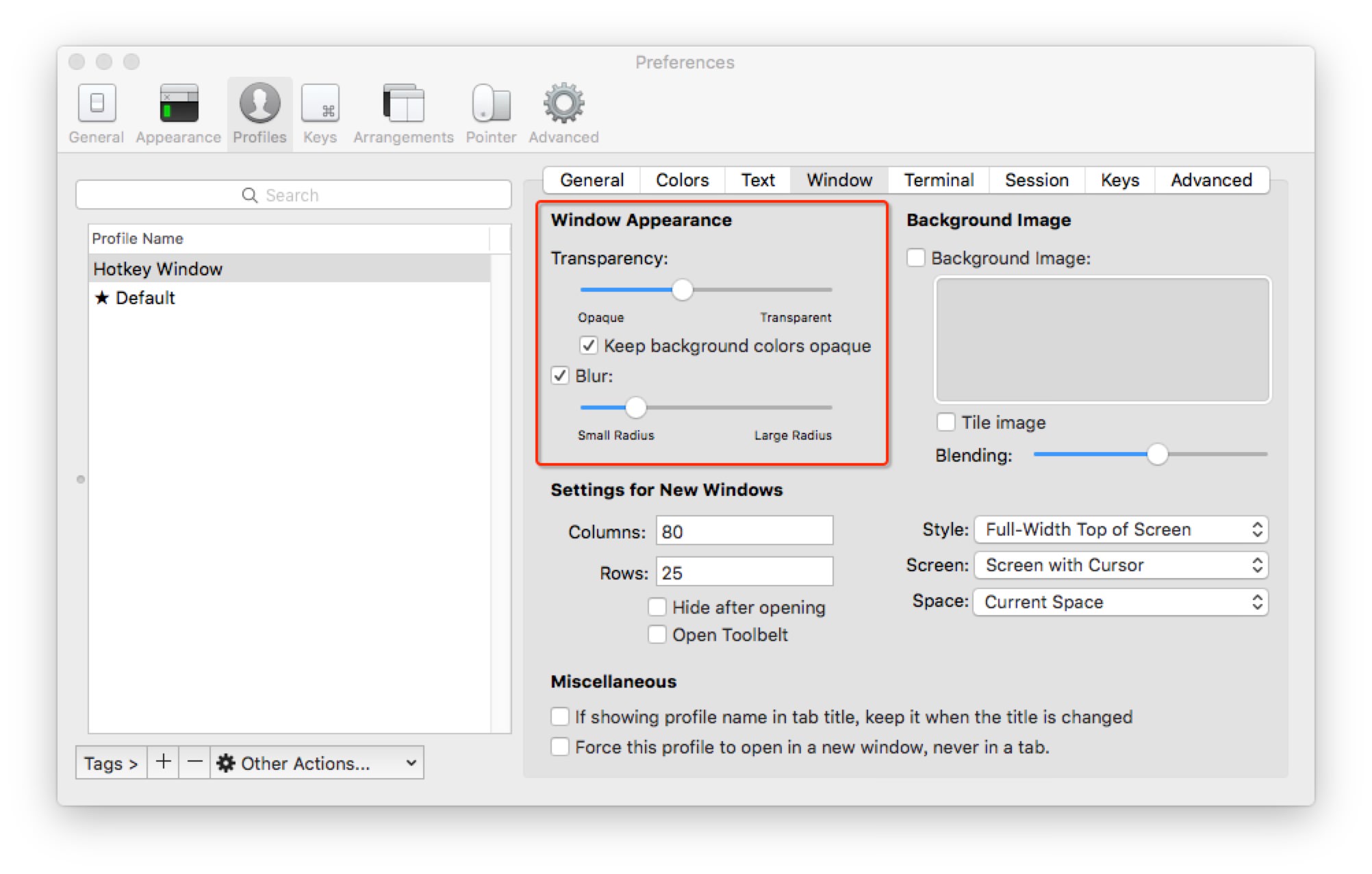The image size is (1372, 874).
Task: Click the Columns input field
Action: click(744, 532)
